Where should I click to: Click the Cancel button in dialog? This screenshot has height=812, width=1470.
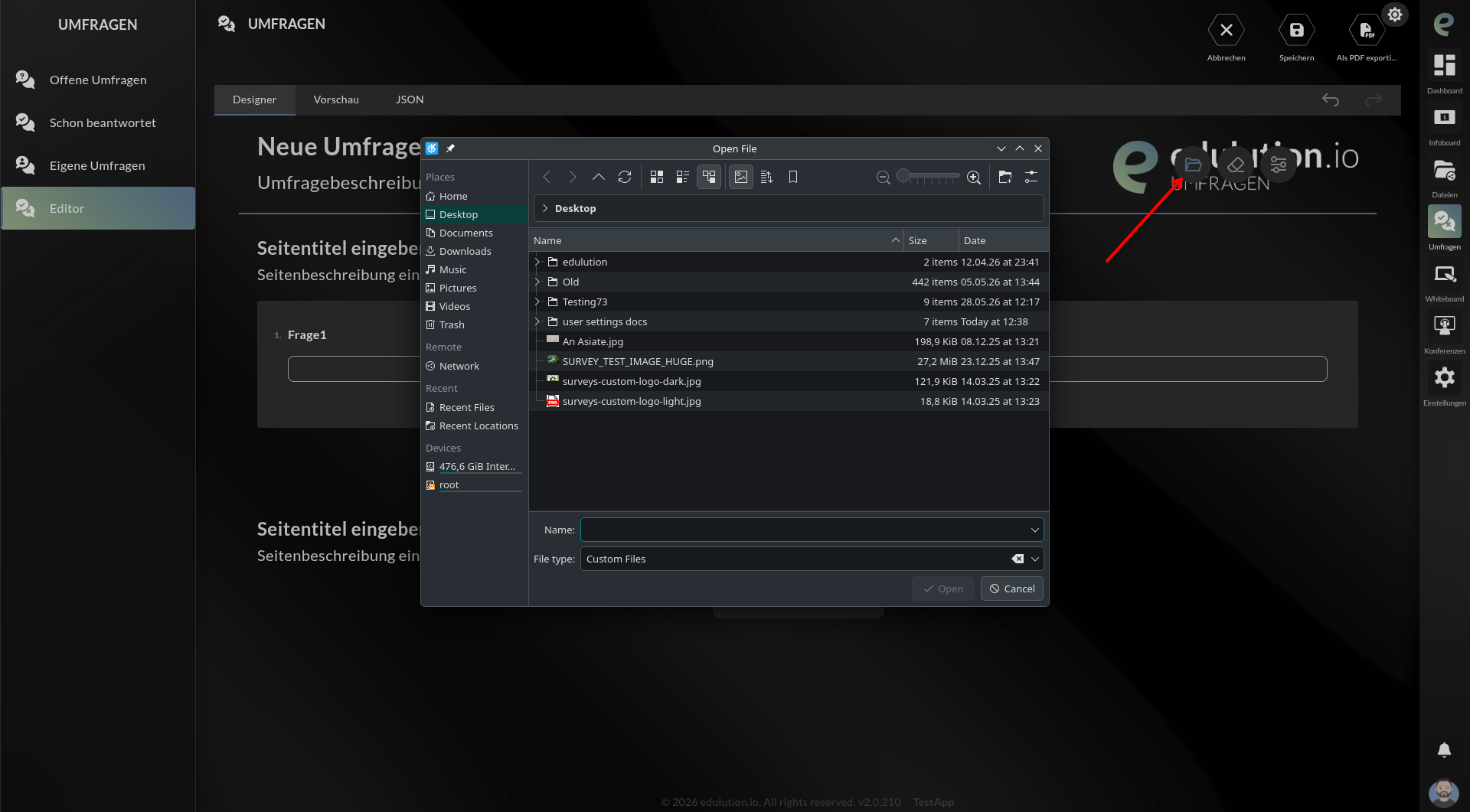coord(1012,589)
